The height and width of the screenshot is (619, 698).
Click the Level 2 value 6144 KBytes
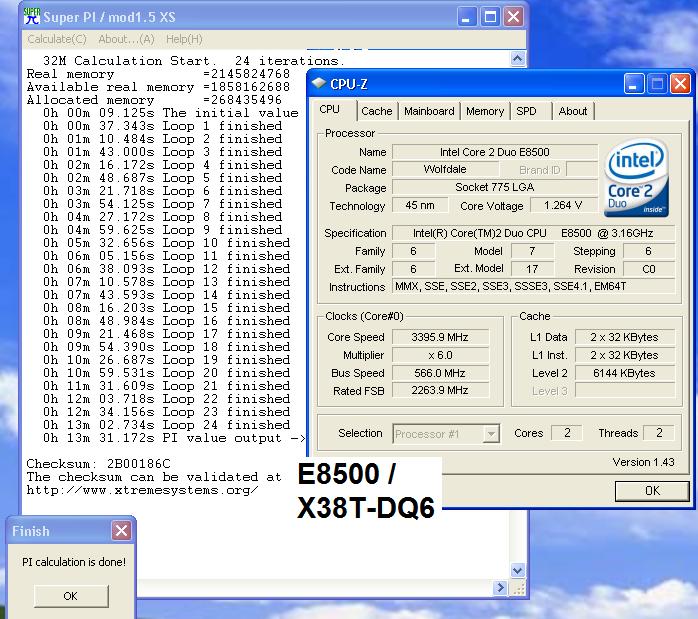pyautogui.click(x=625, y=373)
